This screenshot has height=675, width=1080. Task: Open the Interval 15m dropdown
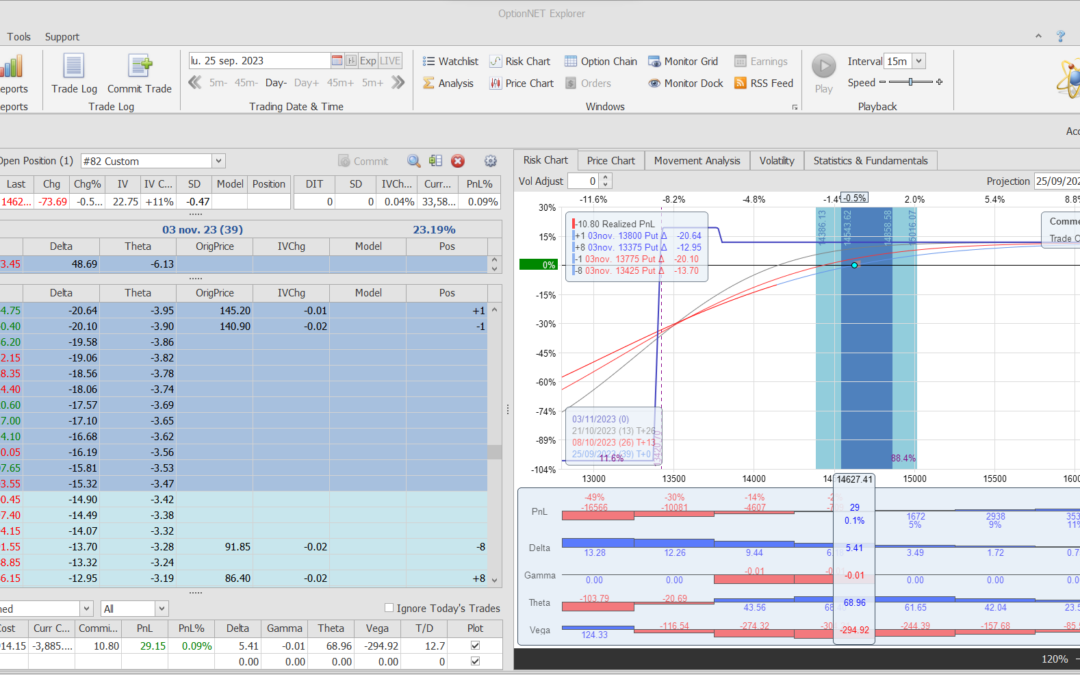pos(918,61)
